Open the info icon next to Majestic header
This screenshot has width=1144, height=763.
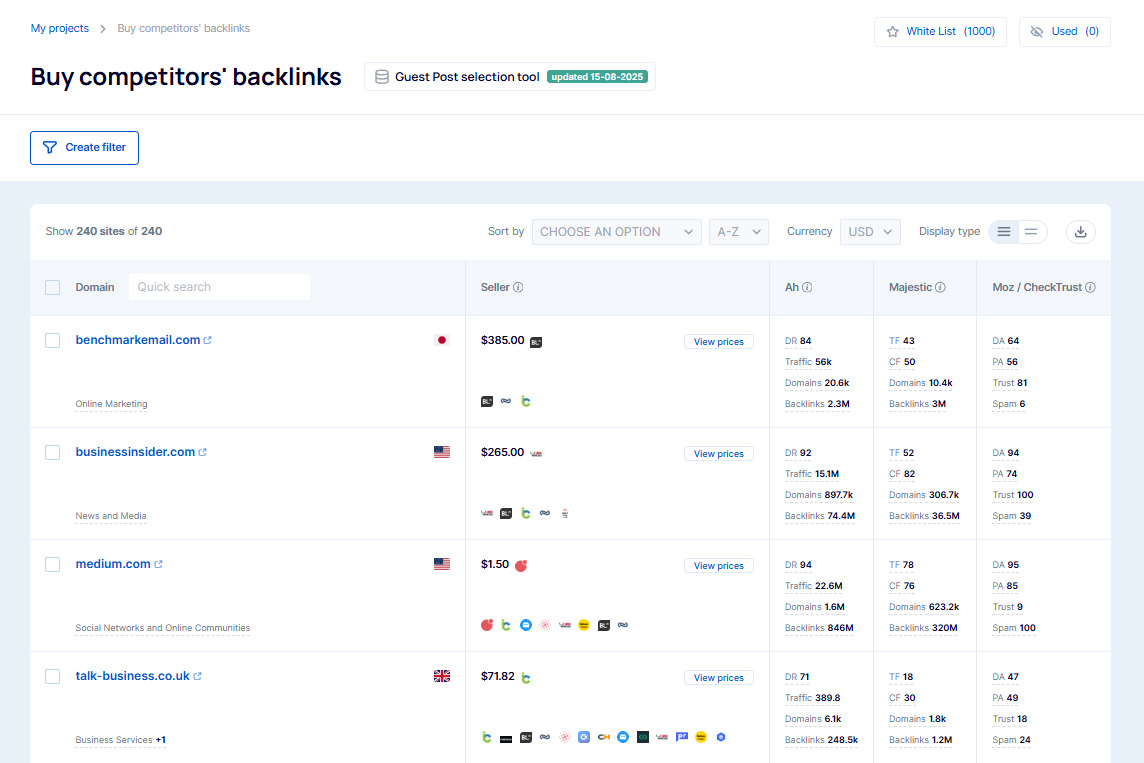940,287
